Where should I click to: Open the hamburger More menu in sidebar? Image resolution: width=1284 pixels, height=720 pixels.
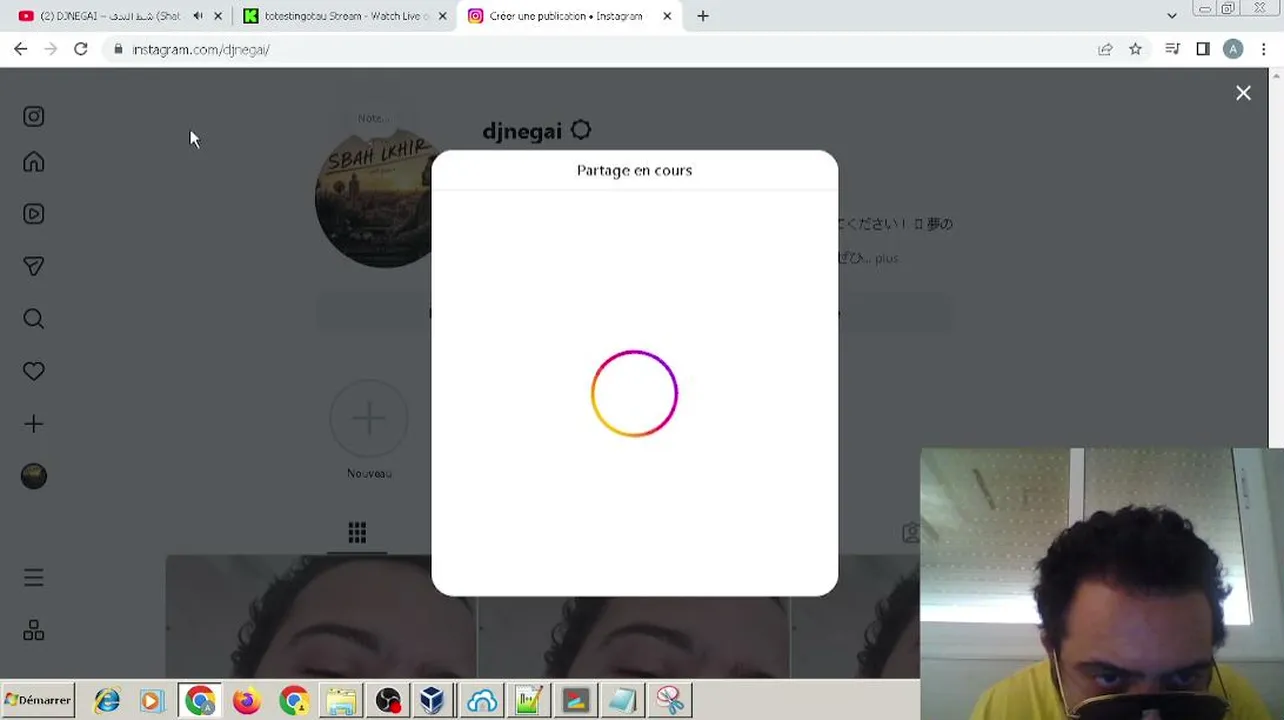[34, 578]
